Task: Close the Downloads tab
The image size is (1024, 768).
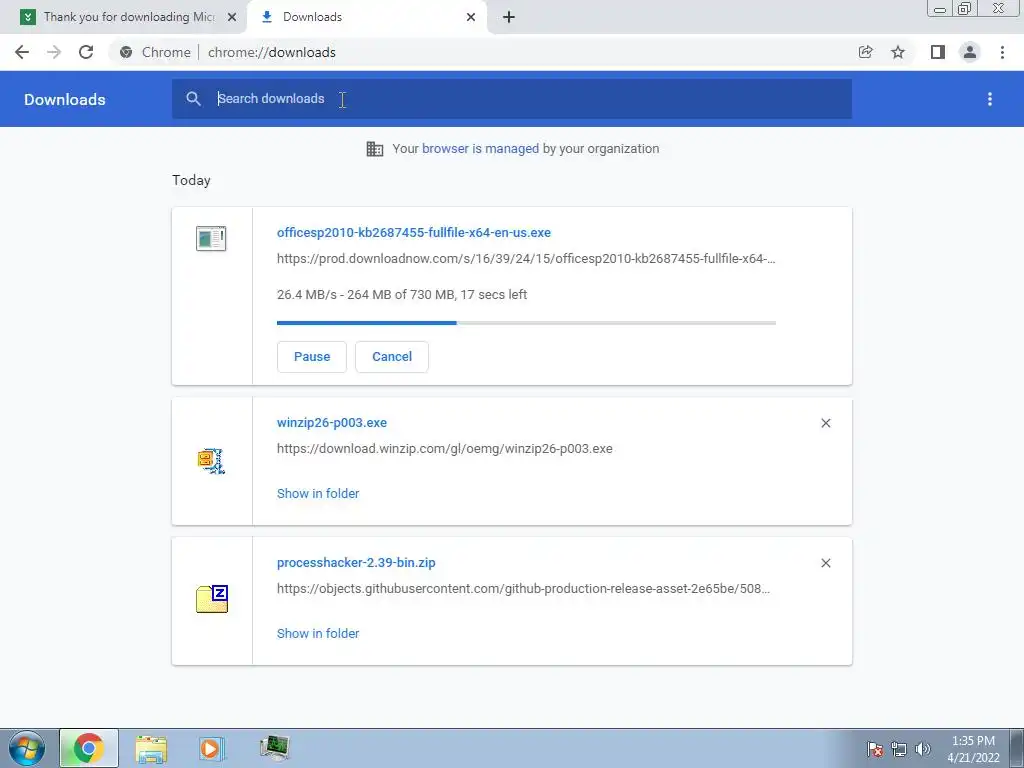Action: tap(471, 17)
